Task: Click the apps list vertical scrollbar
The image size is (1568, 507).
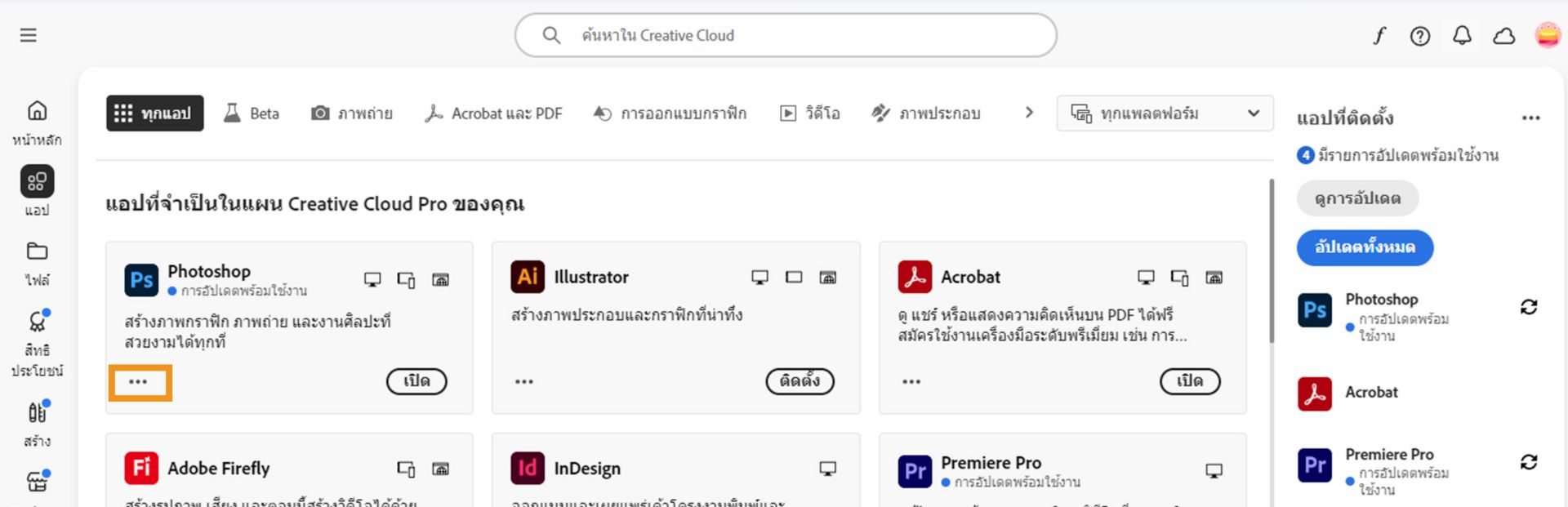Action: pyautogui.click(x=1272, y=261)
